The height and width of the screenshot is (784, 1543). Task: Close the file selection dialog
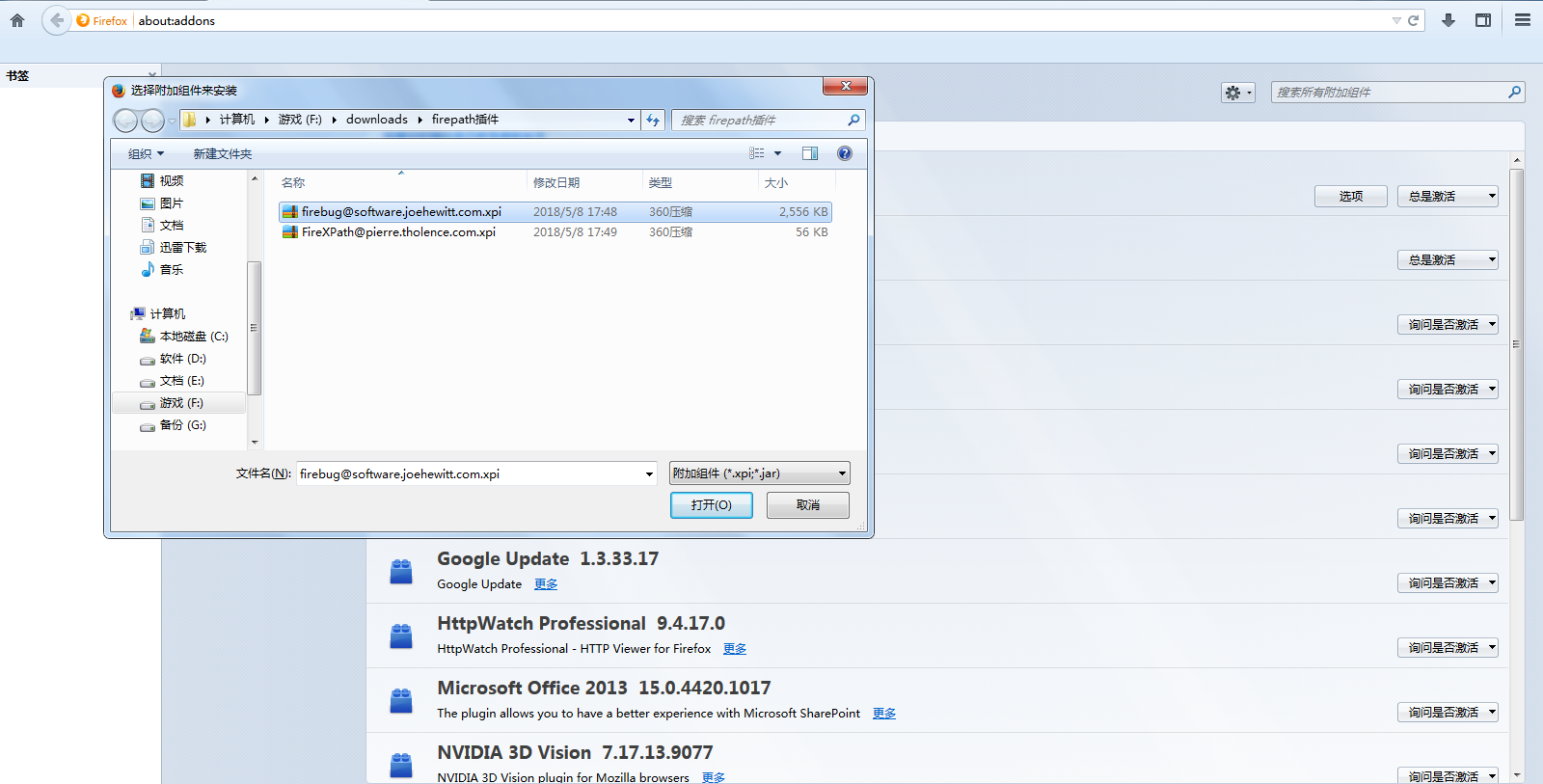pos(846,87)
